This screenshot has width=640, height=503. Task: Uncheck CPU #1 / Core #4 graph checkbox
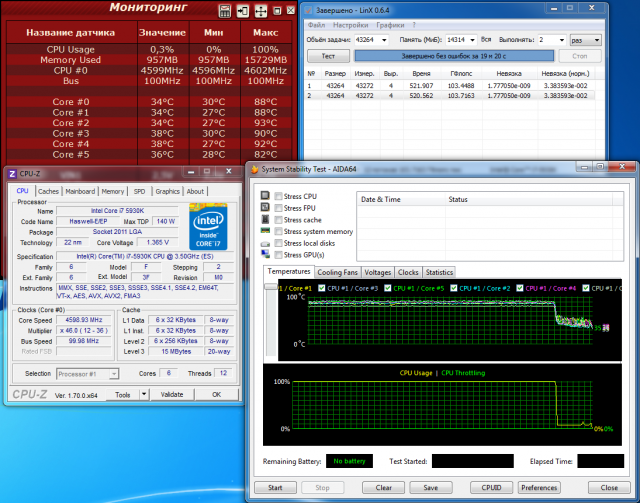pyautogui.click(x=520, y=288)
